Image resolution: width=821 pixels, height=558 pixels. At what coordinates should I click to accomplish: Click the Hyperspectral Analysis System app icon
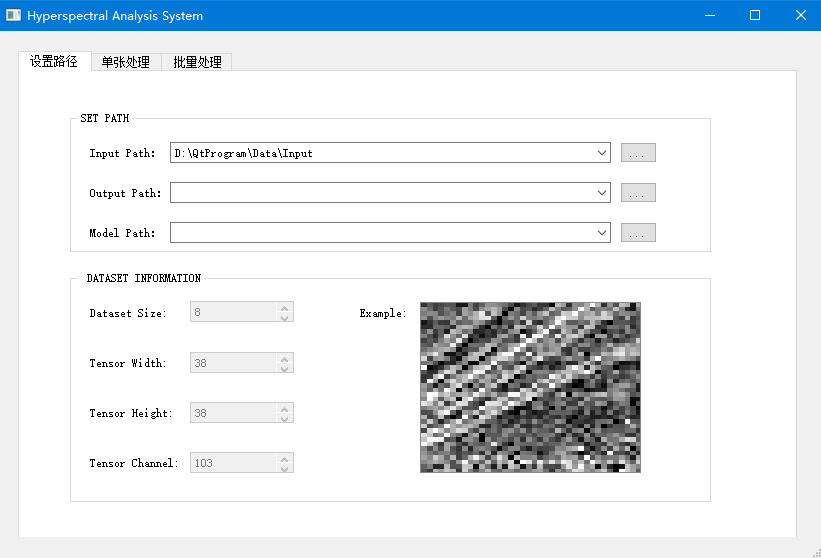pos(13,15)
